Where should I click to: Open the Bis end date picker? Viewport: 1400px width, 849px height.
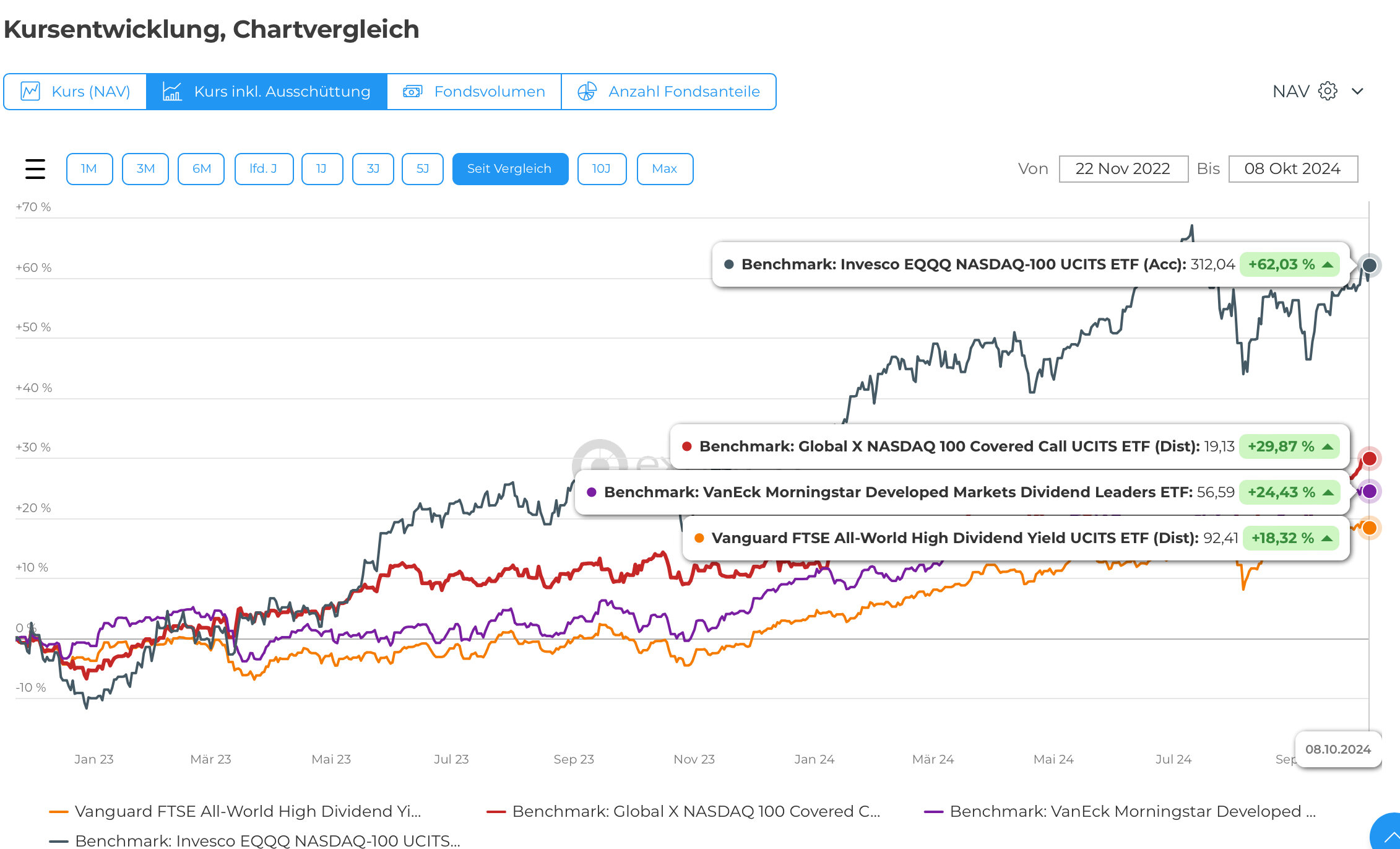tap(1292, 168)
